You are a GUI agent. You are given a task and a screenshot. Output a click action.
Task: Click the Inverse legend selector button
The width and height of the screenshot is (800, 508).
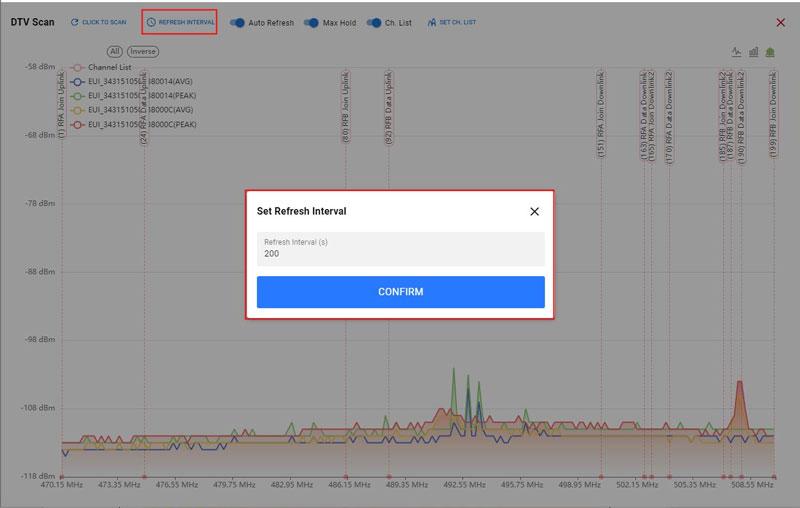click(143, 51)
